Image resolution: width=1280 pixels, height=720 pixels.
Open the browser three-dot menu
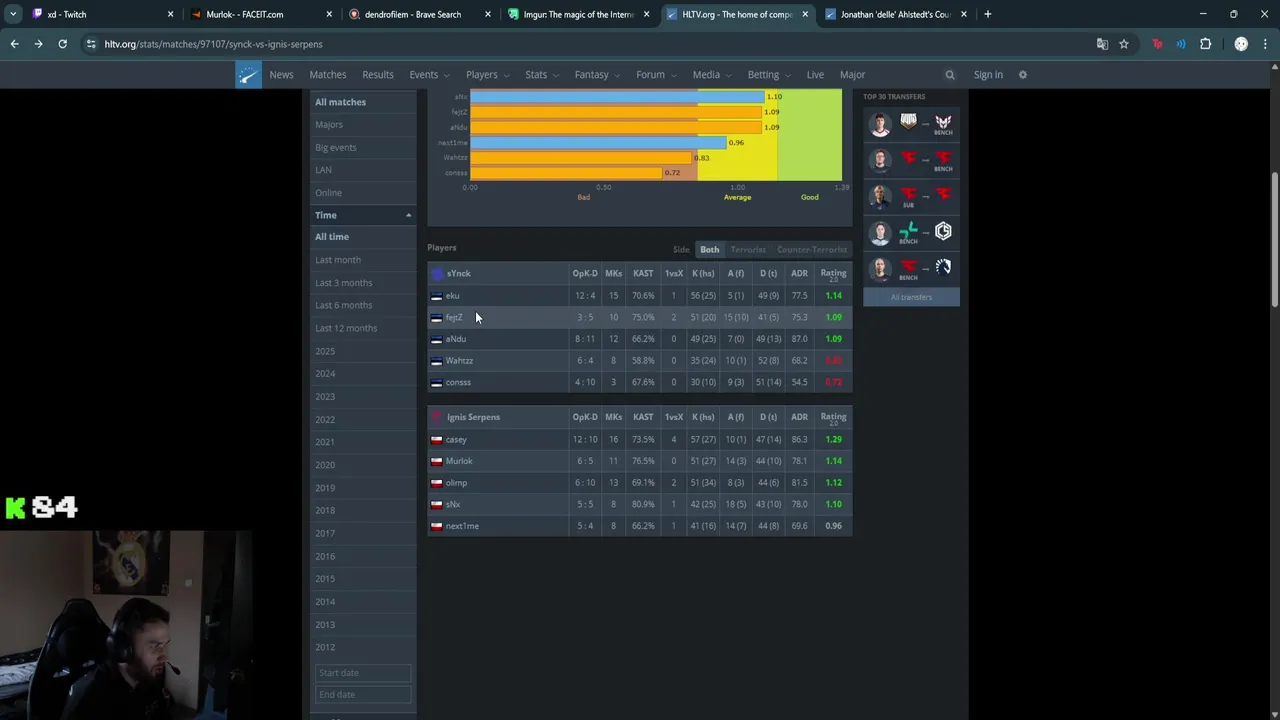[x=1265, y=44]
